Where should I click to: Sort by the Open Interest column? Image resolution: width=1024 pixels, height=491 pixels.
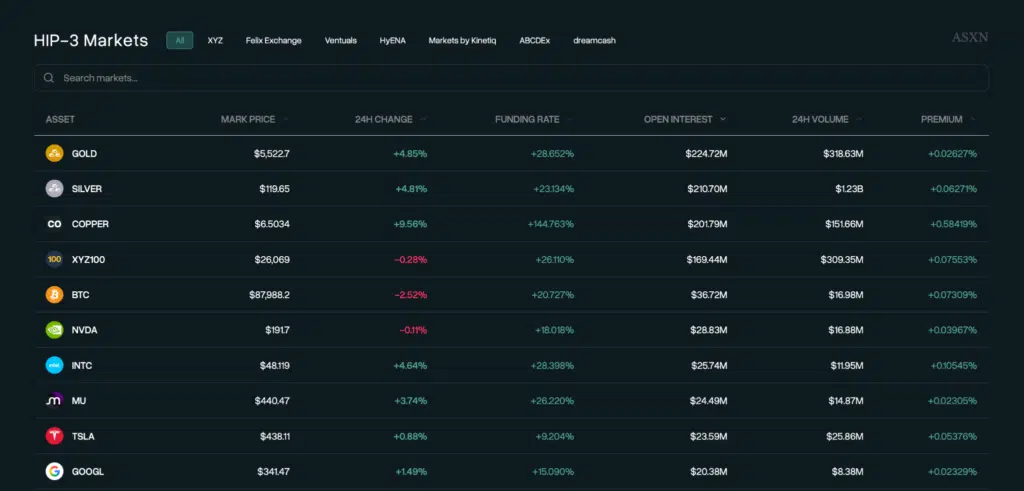click(x=679, y=119)
